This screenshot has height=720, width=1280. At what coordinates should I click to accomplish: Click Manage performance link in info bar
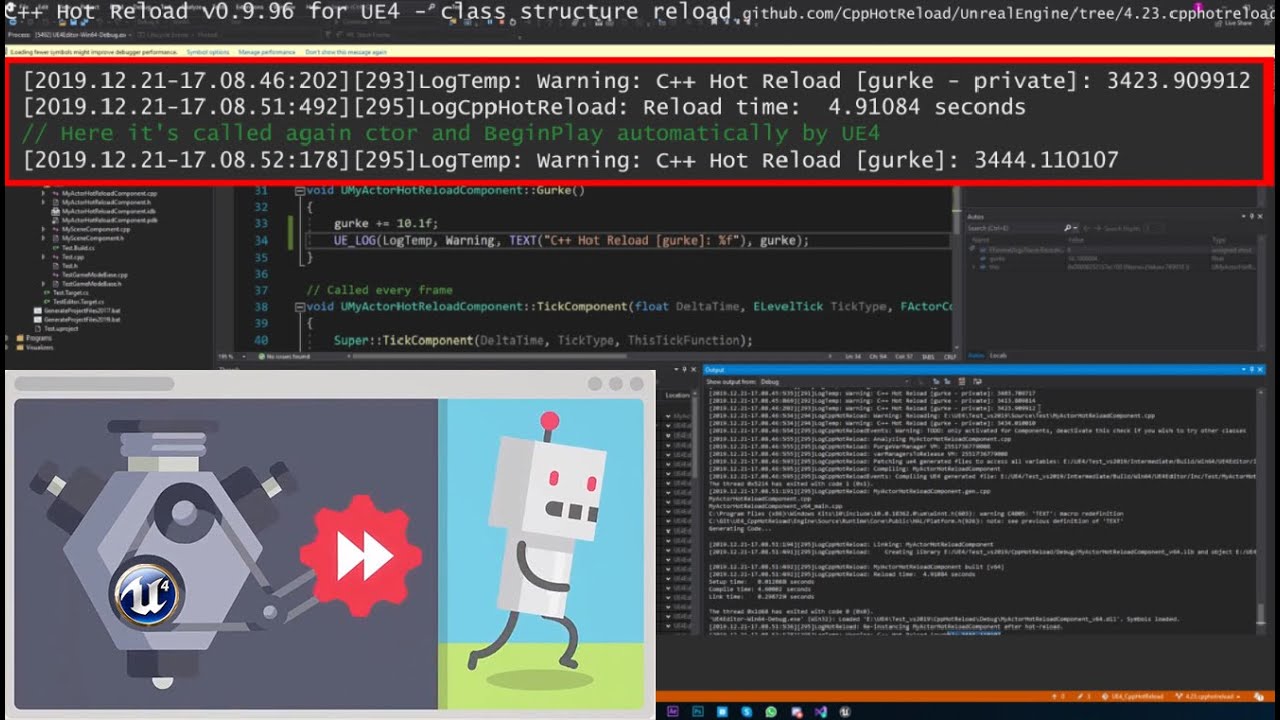267,51
